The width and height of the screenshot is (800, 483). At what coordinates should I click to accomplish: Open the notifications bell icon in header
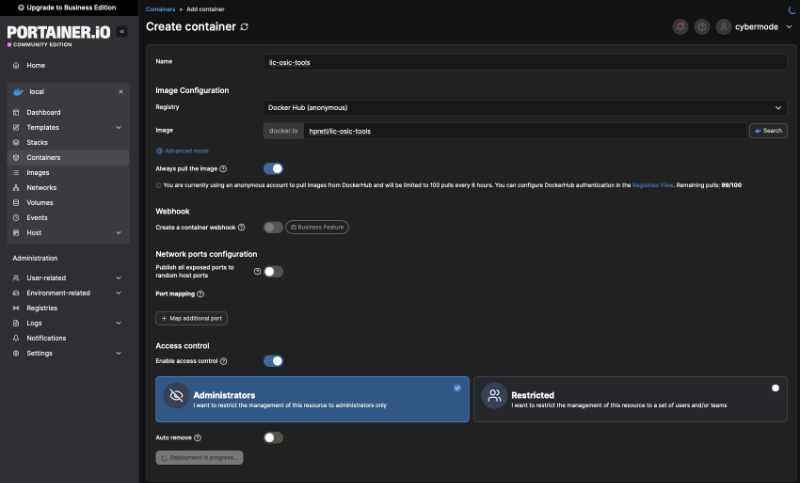[x=681, y=27]
